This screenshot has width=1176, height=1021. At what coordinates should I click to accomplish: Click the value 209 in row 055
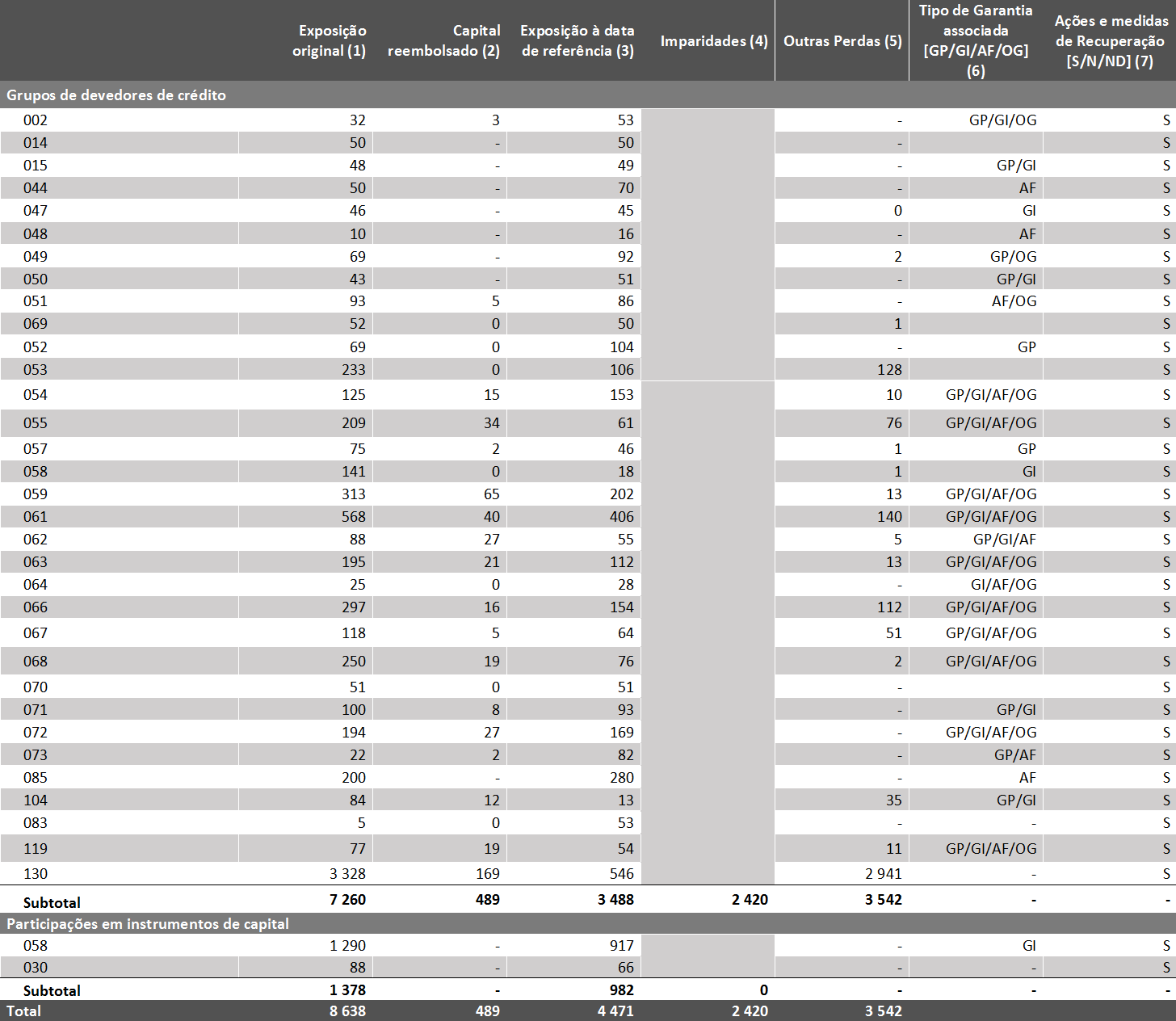[x=353, y=423]
